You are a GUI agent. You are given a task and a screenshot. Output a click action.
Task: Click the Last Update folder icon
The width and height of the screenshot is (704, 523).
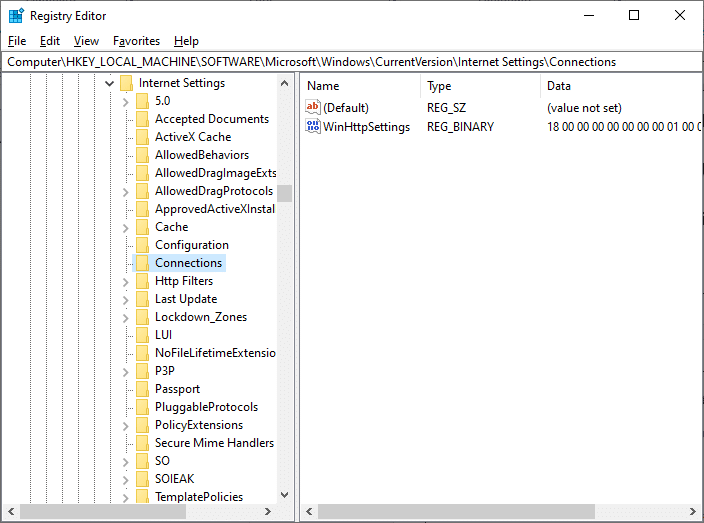coord(142,299)
